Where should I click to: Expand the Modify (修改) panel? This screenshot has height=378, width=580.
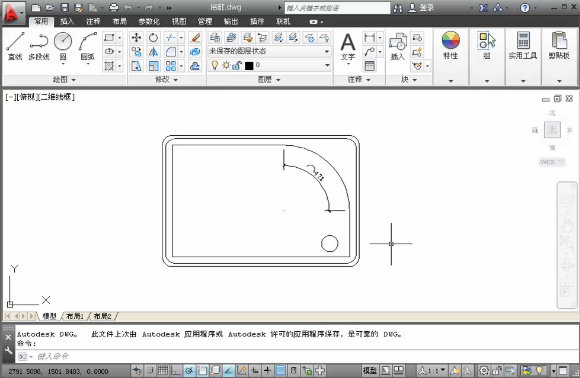click(x=166, y=80)
